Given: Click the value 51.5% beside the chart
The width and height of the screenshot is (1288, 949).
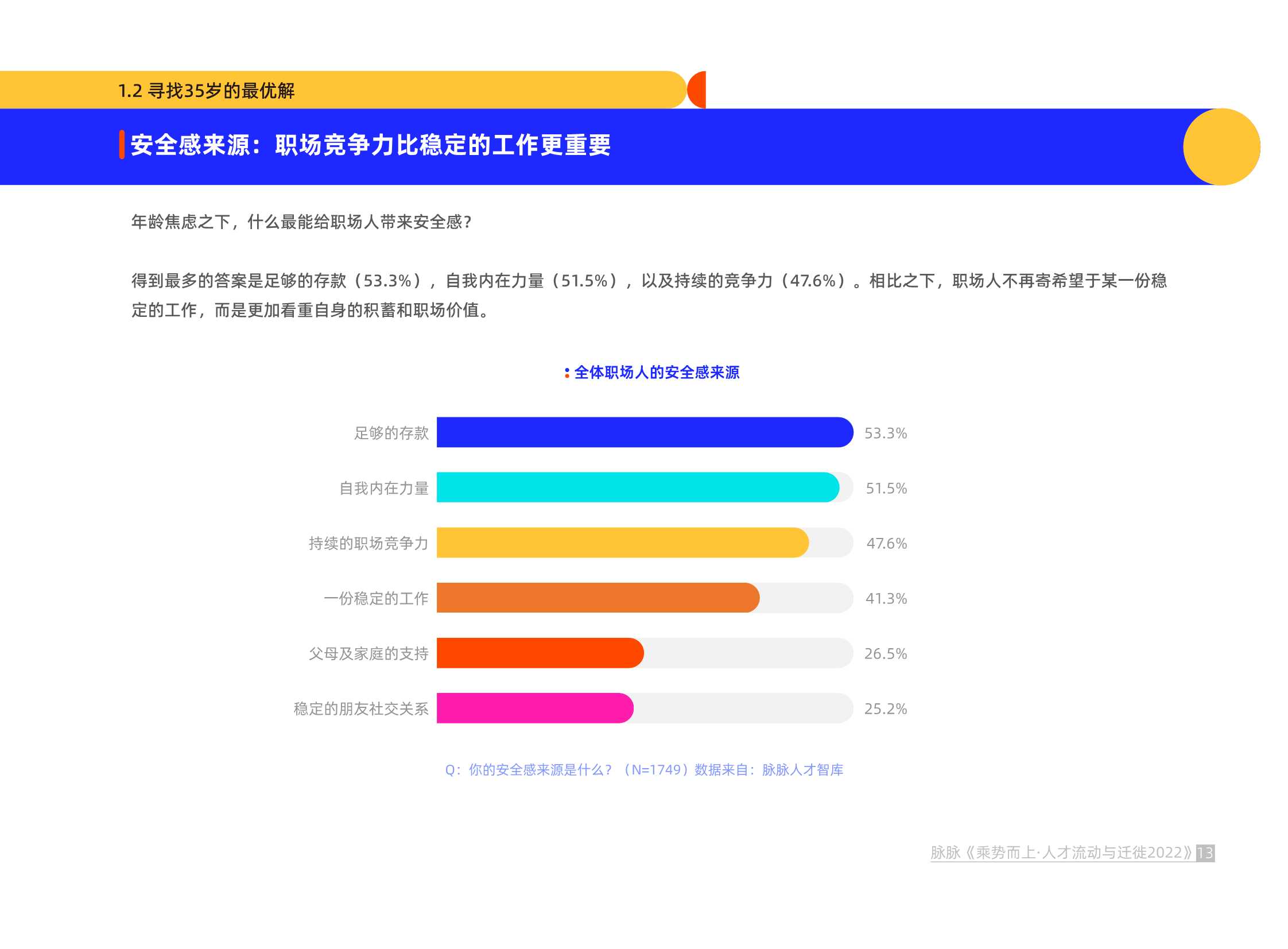Looking at the screenshot, I should 886,489.
